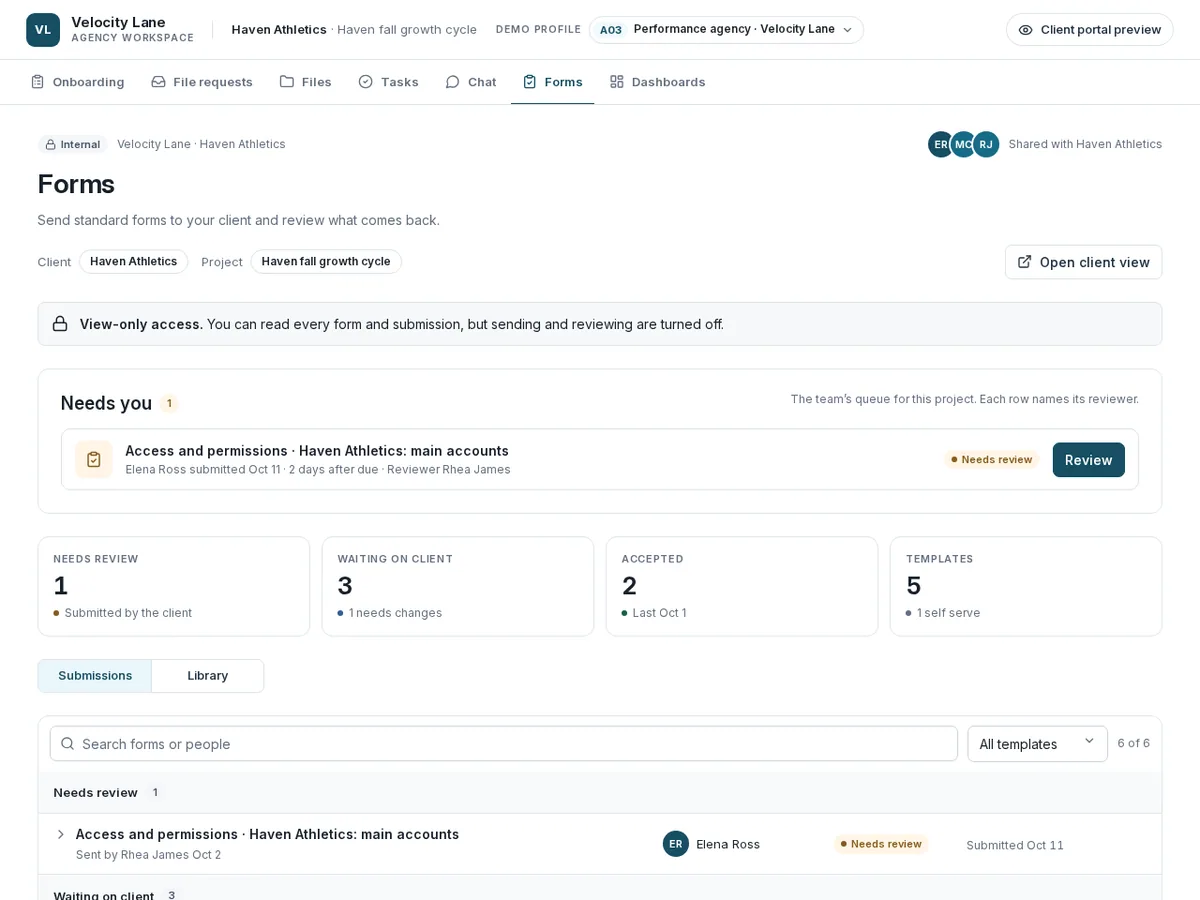
Task: Click the Review button
Action: pos(1088,460)
